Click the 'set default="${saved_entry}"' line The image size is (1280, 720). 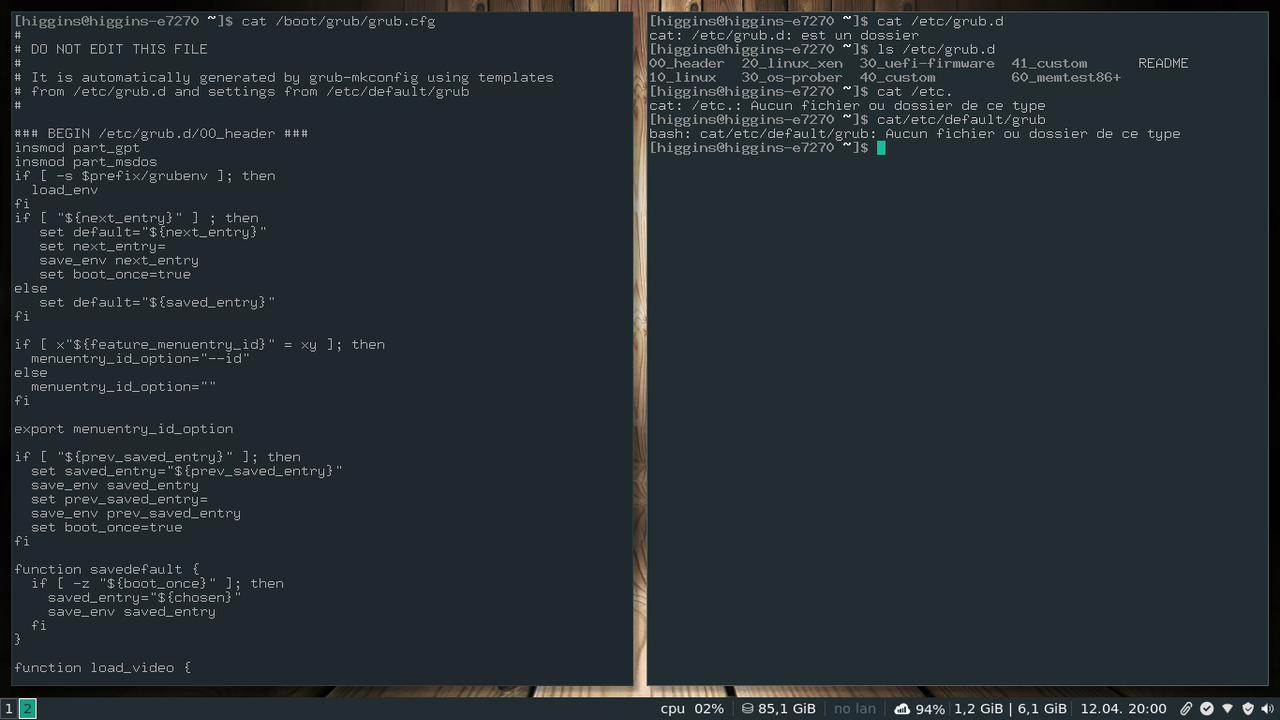tap(157, 302)
